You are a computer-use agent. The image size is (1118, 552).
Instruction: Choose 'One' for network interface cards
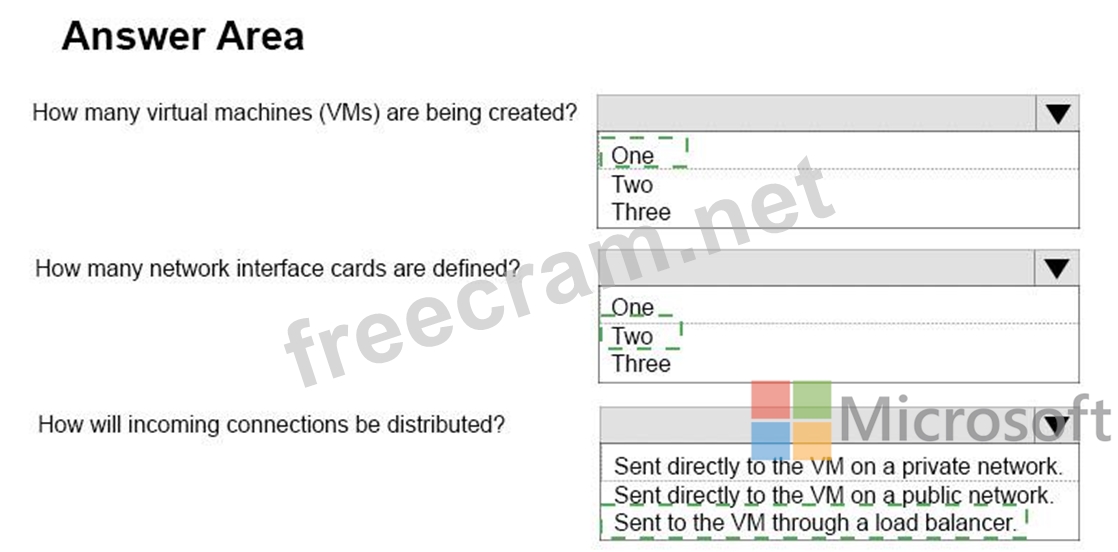[633, 308]
